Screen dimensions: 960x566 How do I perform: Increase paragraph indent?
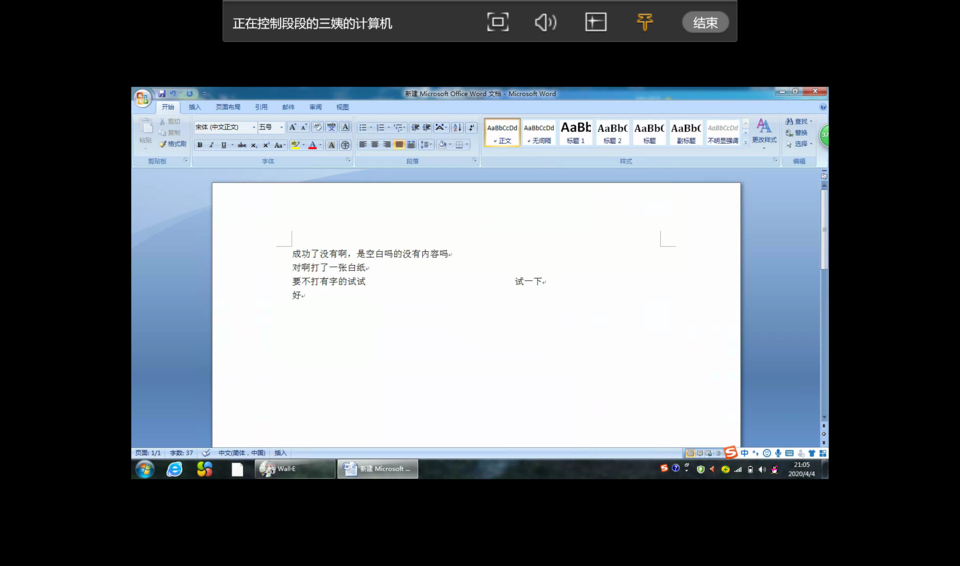[427, 127]
